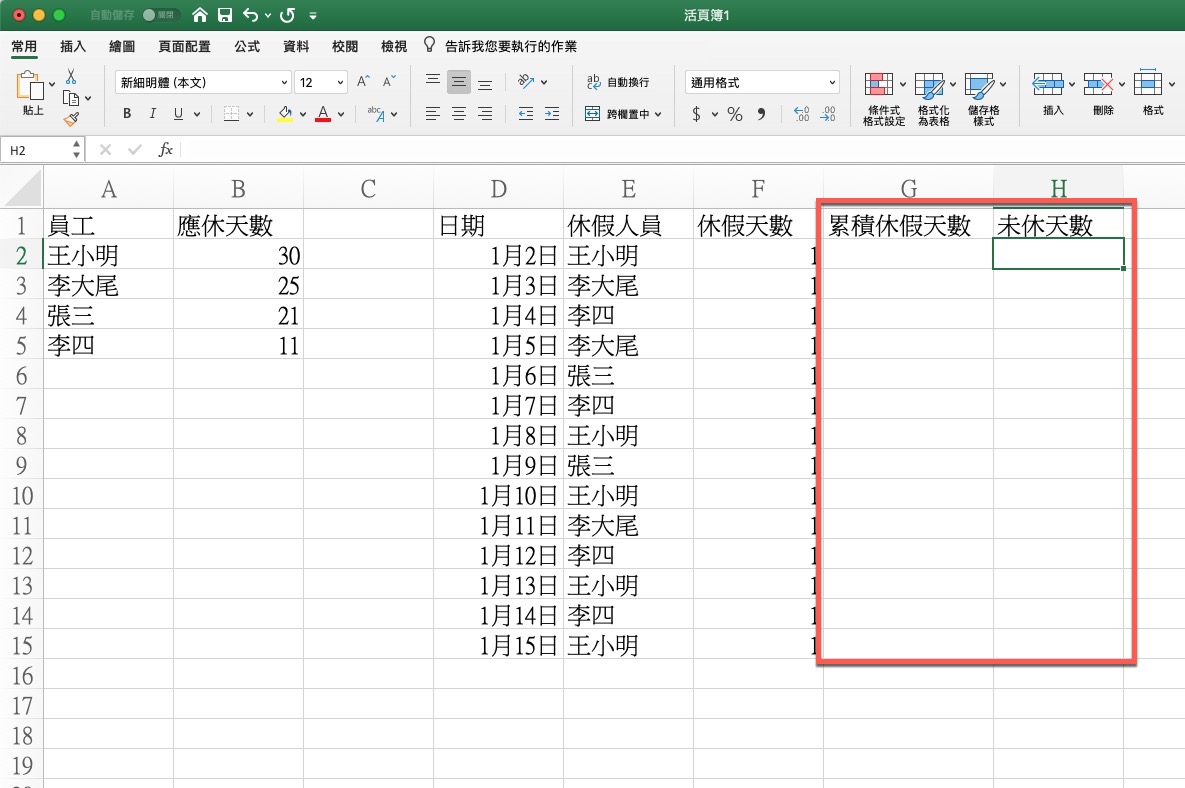Align cell text right

pos(485,114)
